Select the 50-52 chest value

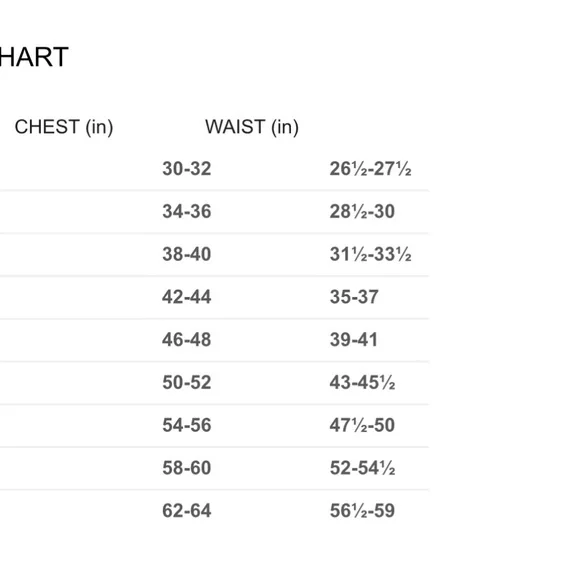point(187,382)
